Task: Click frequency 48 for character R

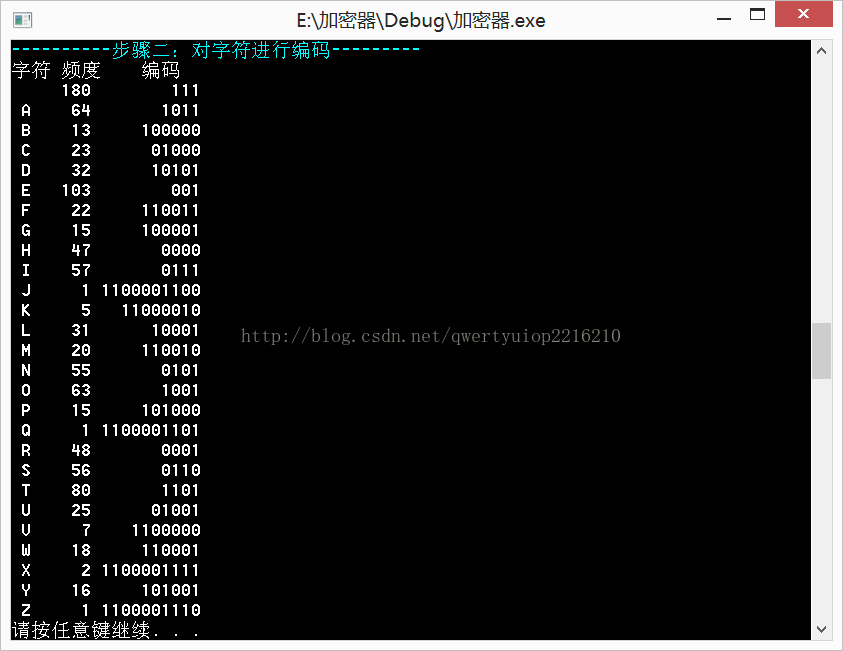Action: pyautogui.click(x=81, y=450)
